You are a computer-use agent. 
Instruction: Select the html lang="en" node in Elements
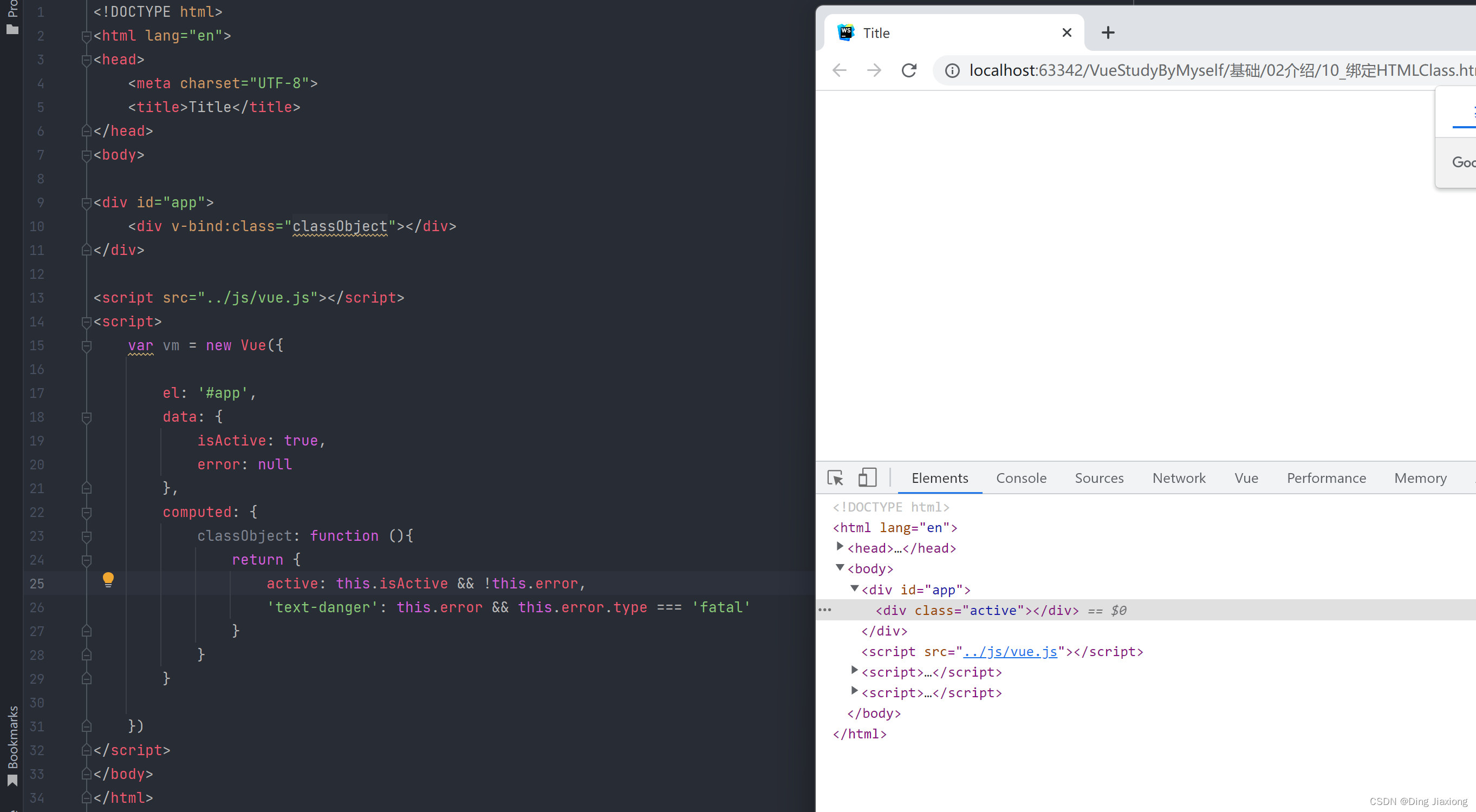895,527
